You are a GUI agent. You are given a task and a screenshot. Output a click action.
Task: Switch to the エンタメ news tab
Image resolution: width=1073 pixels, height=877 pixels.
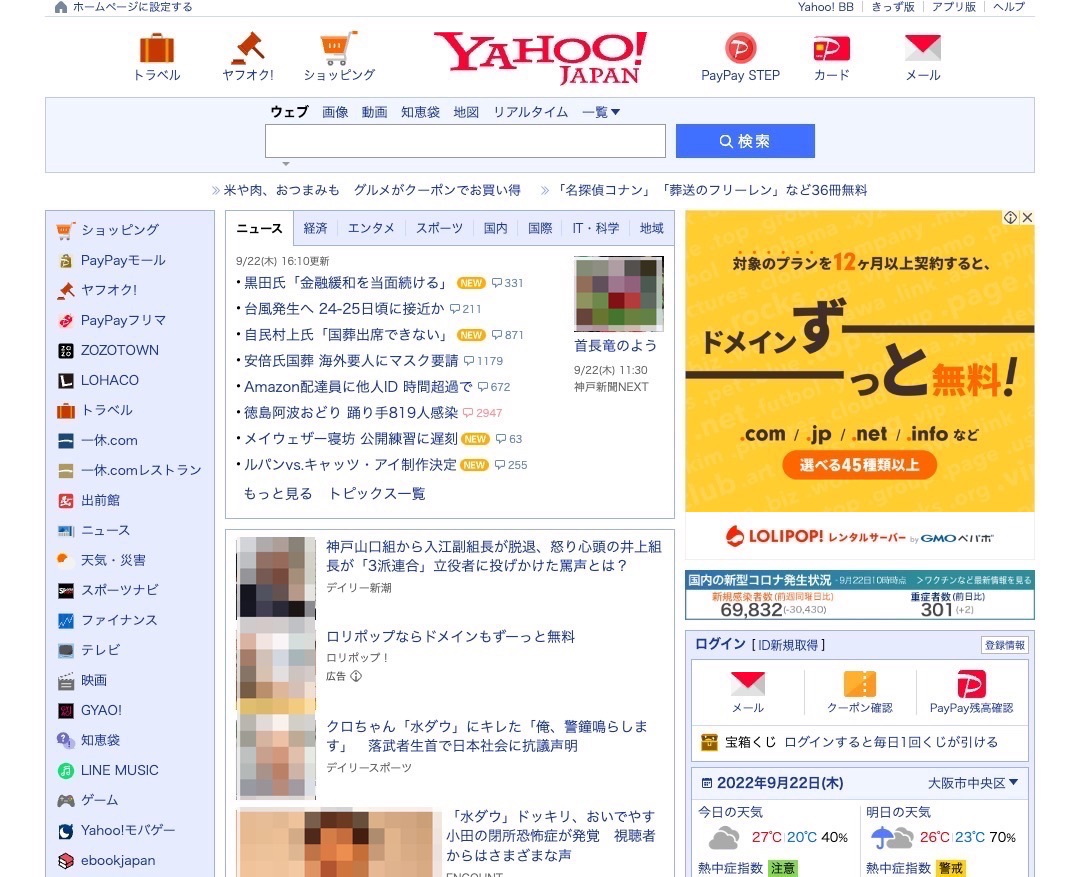(371, 228)
